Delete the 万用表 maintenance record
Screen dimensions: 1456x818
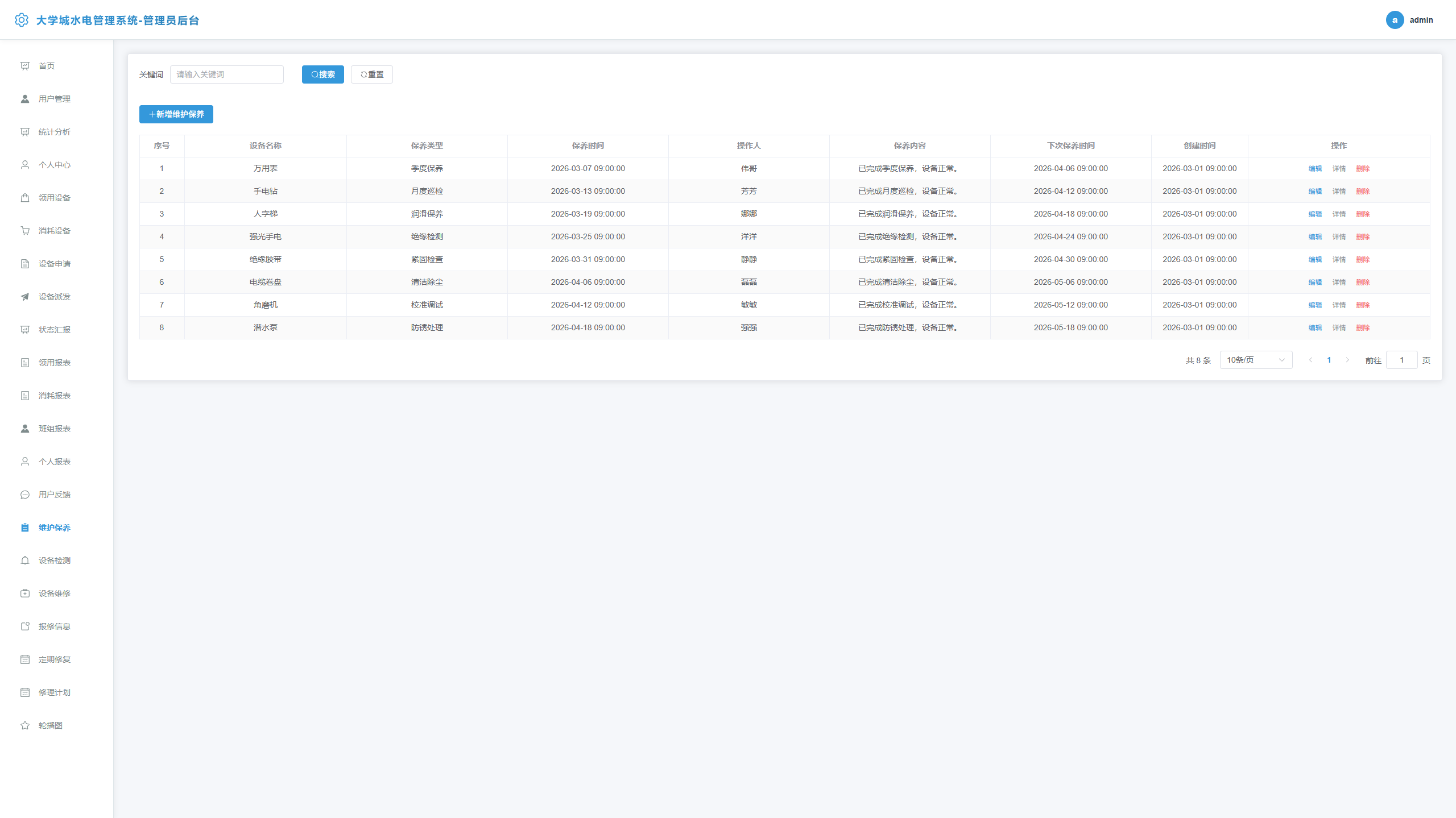click(1363, 169)
